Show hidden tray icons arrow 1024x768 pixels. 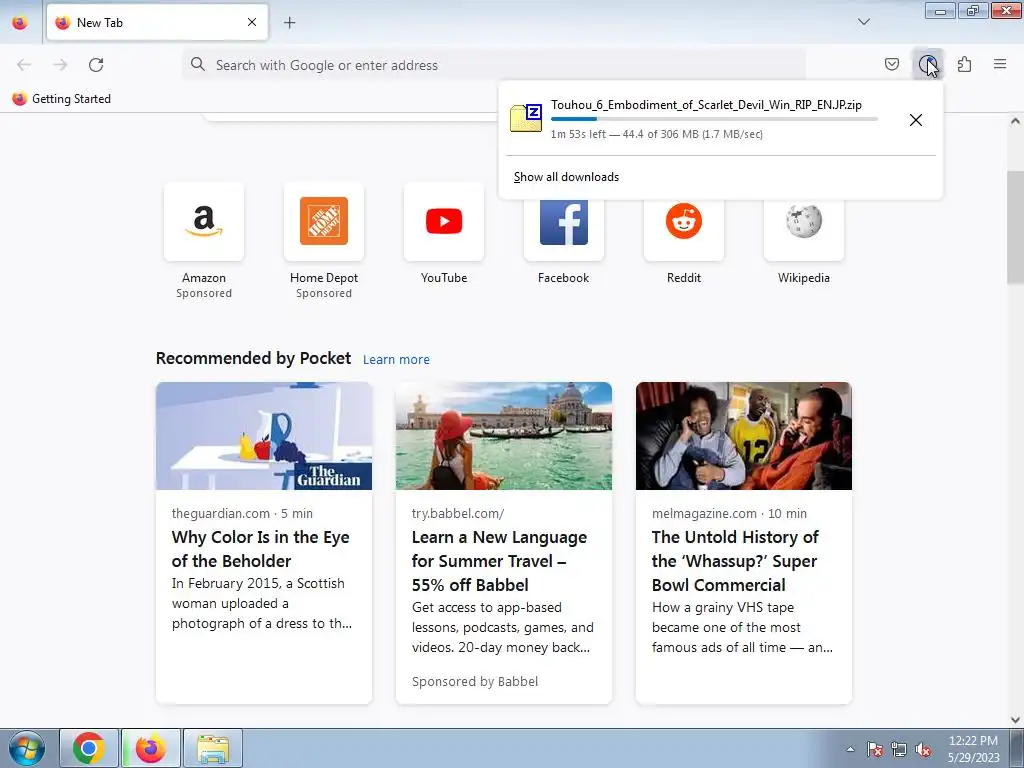pyautogui.click(x=850, y=749)
